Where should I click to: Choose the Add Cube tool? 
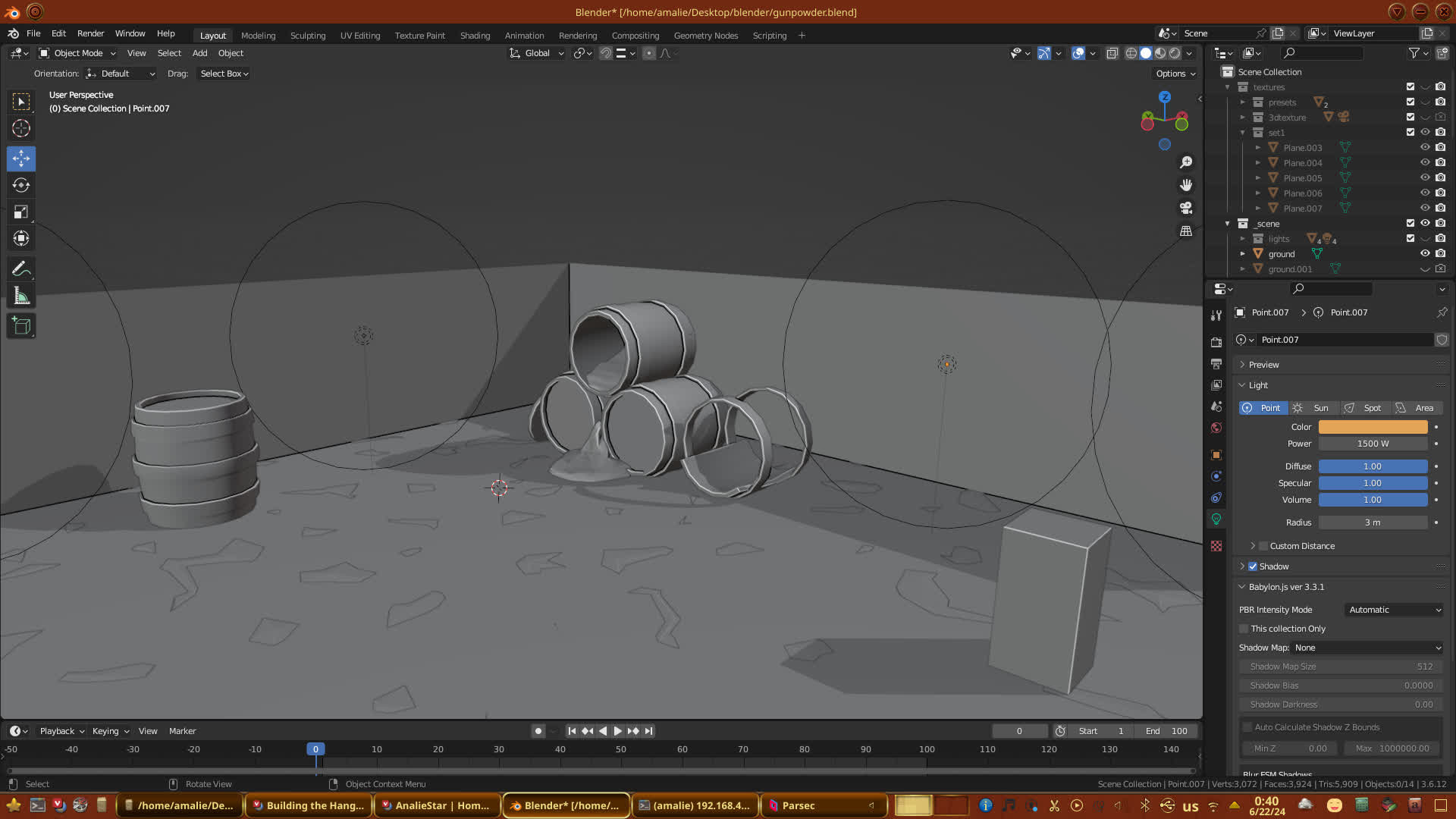(21, 326)
